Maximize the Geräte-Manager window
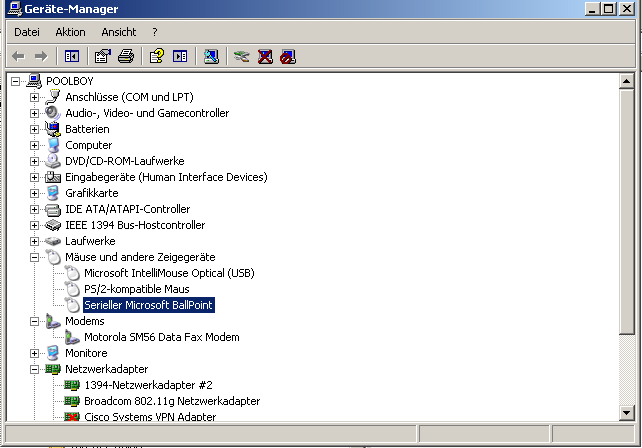This screenshot has height=448, width=642. [x=609, y=9]
